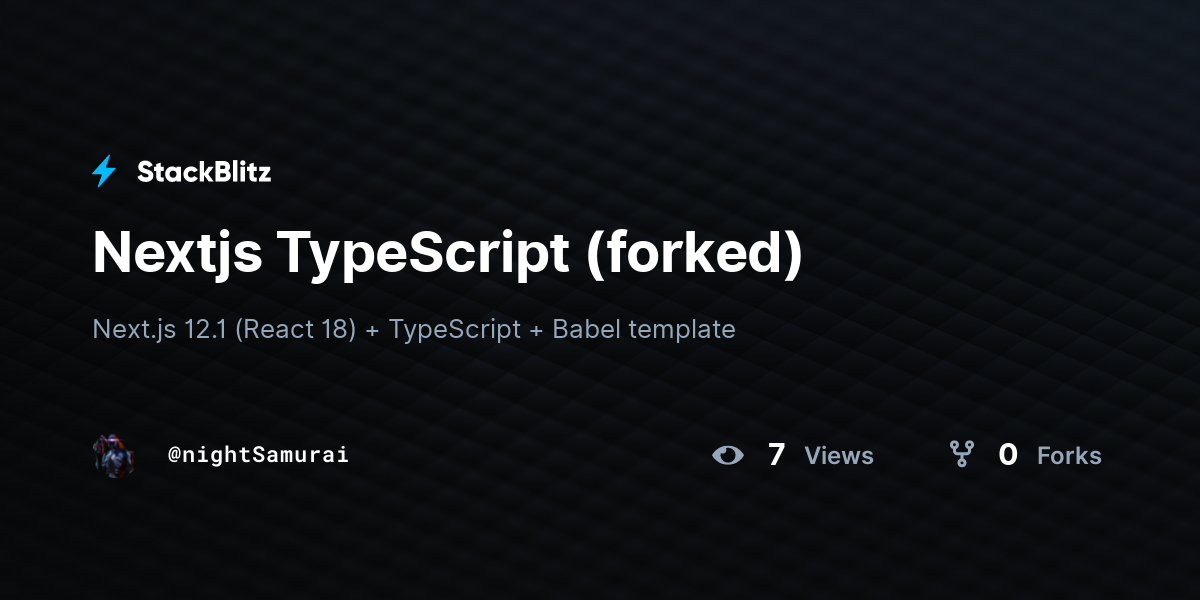Click the number 0 fork count
1200x600 pixels.
(x=1008, y=455)
